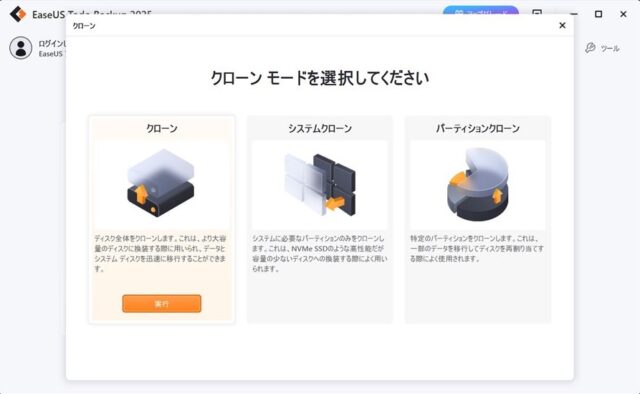Click the title bar menu icon beside upgrade
The height and width of the screenshot is (394, 640).
[537, 12]
